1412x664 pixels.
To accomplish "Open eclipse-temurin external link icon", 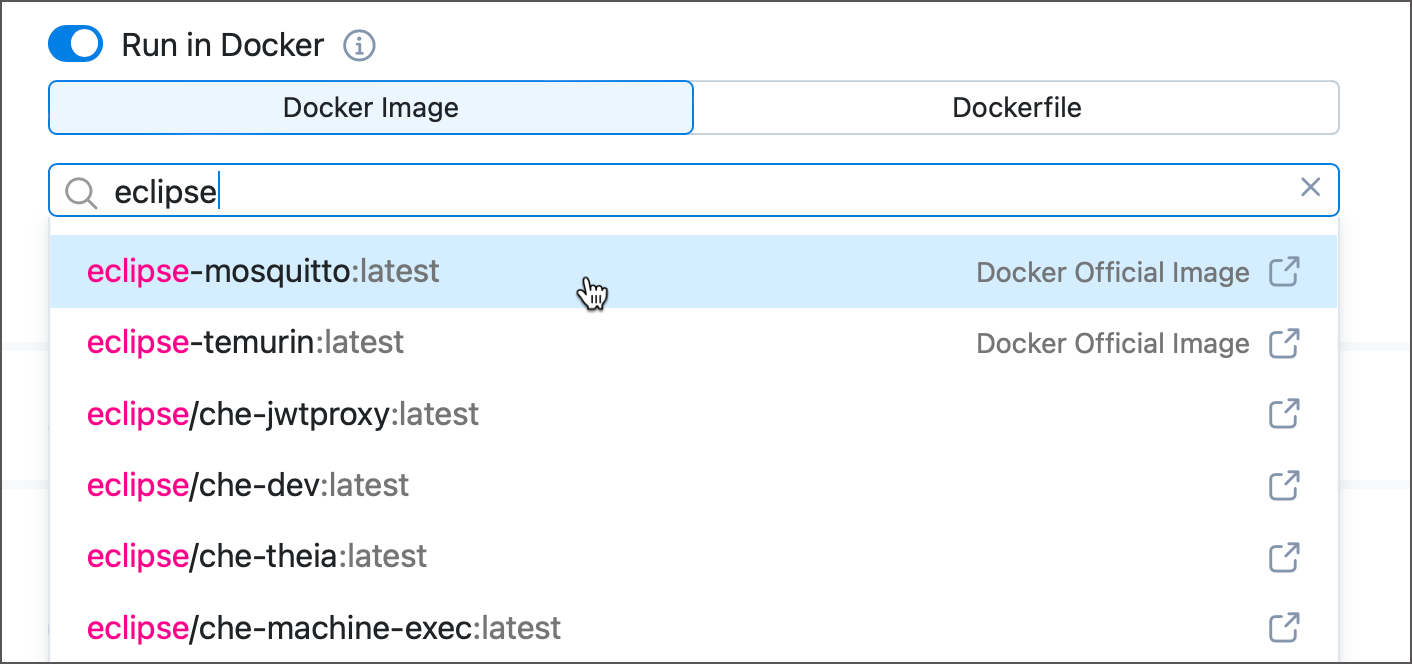I will [1284, 343].
